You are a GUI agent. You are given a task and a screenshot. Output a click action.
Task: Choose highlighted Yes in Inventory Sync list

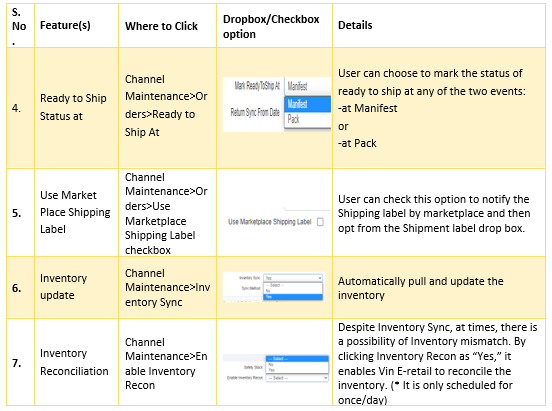click(x=293, y=297)
